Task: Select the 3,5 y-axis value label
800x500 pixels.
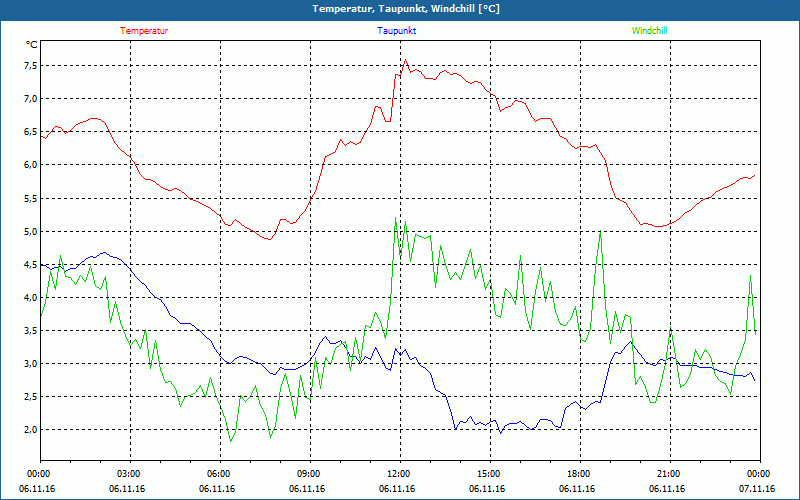Action: (x=30, y=331)
